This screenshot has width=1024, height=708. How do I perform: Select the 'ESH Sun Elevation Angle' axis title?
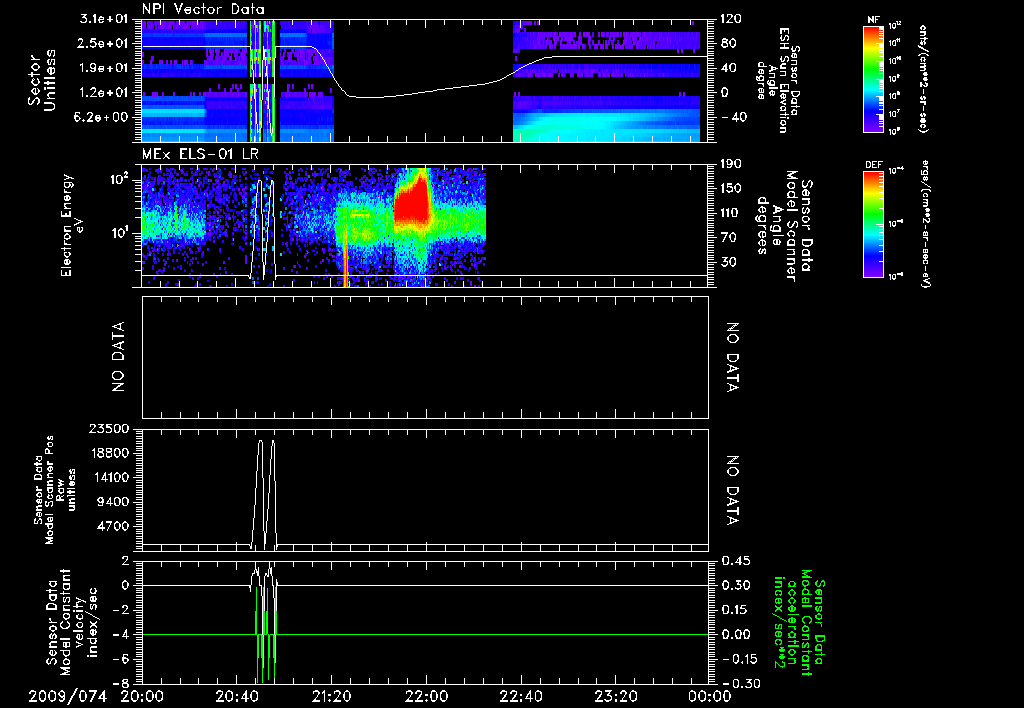(x=777, y=80)
